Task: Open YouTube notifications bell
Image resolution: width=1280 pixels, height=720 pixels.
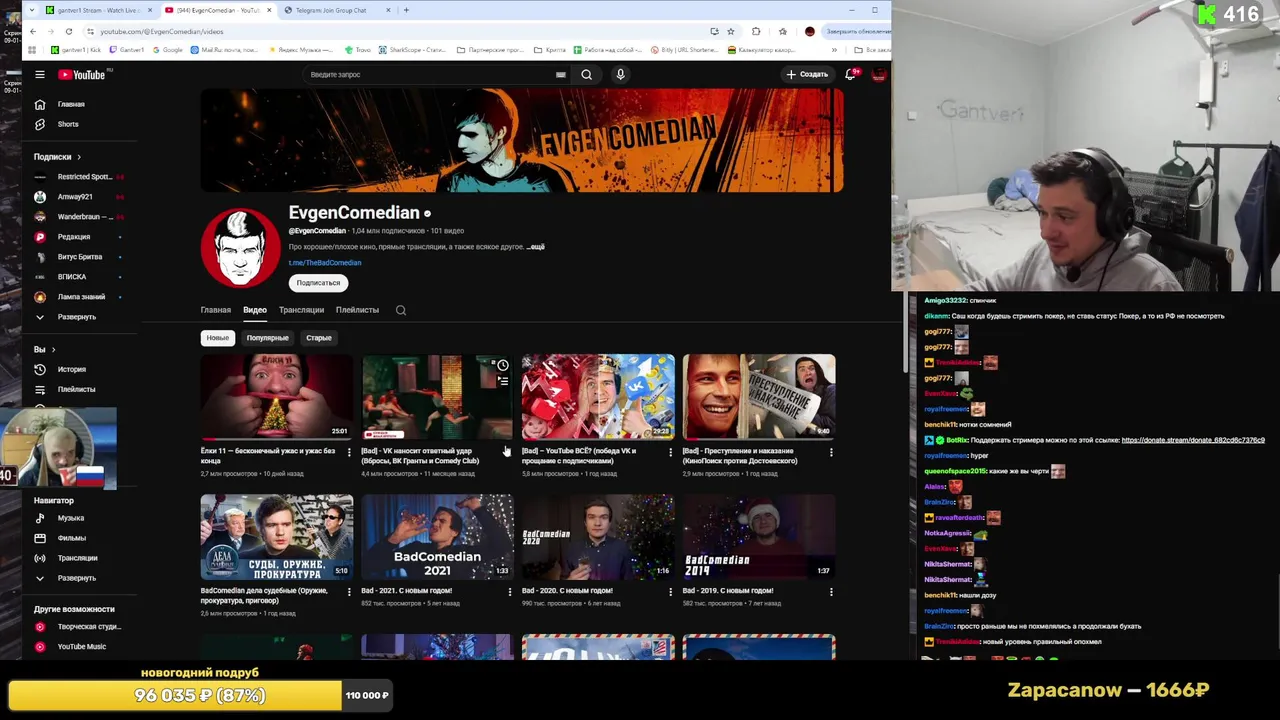Action: [x=850, y=74]
